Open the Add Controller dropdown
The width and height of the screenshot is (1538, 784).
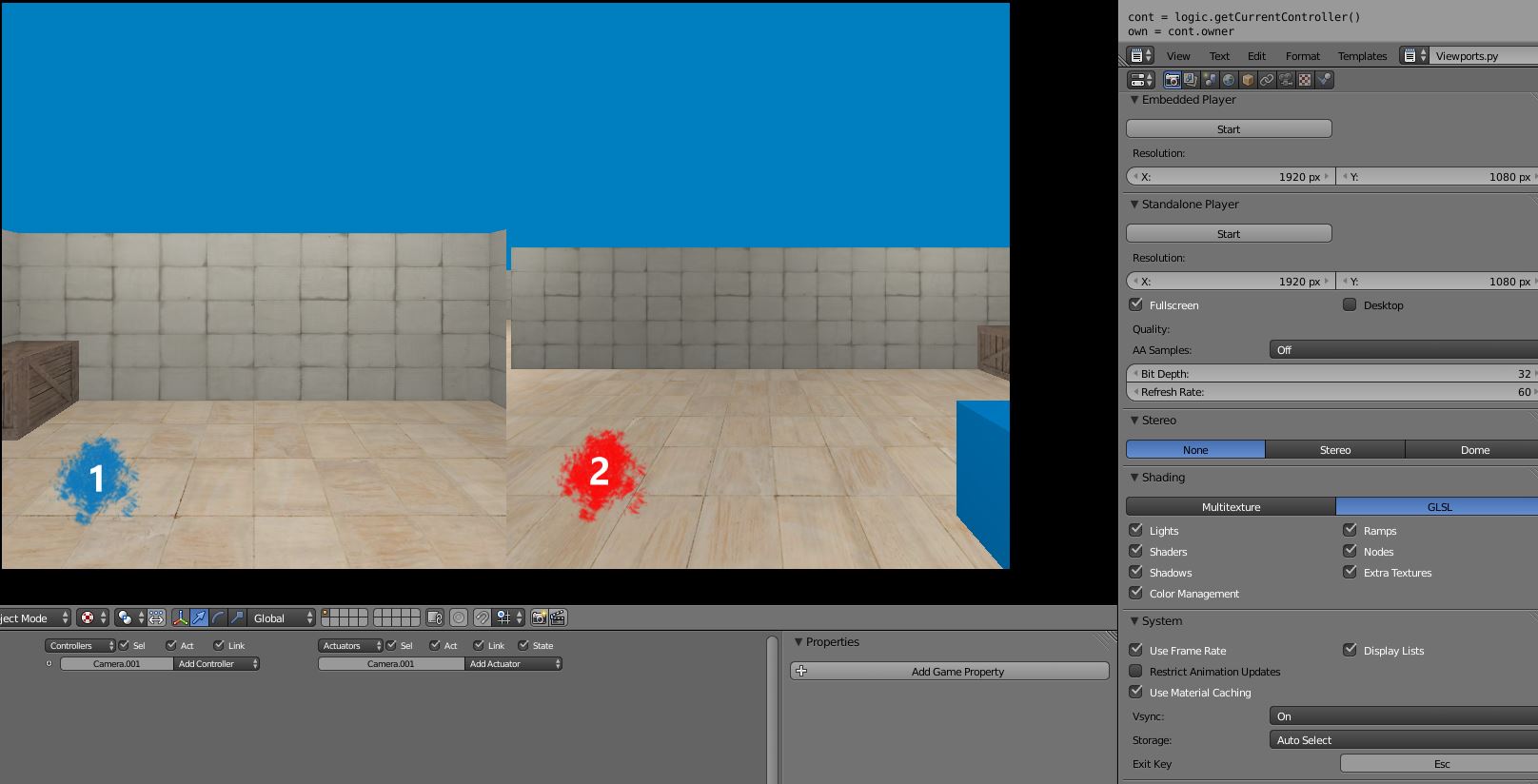point(217,664)
